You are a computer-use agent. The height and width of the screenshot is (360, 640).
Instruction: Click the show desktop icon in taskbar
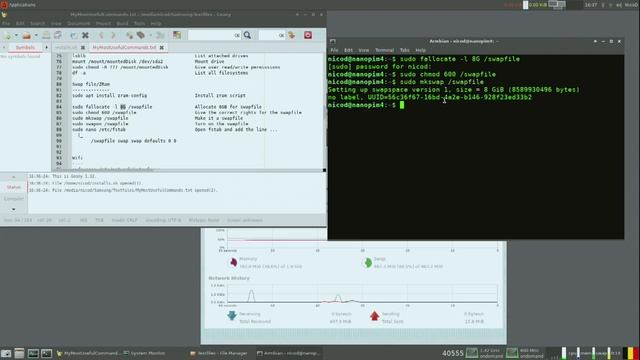tap(6, 353)
